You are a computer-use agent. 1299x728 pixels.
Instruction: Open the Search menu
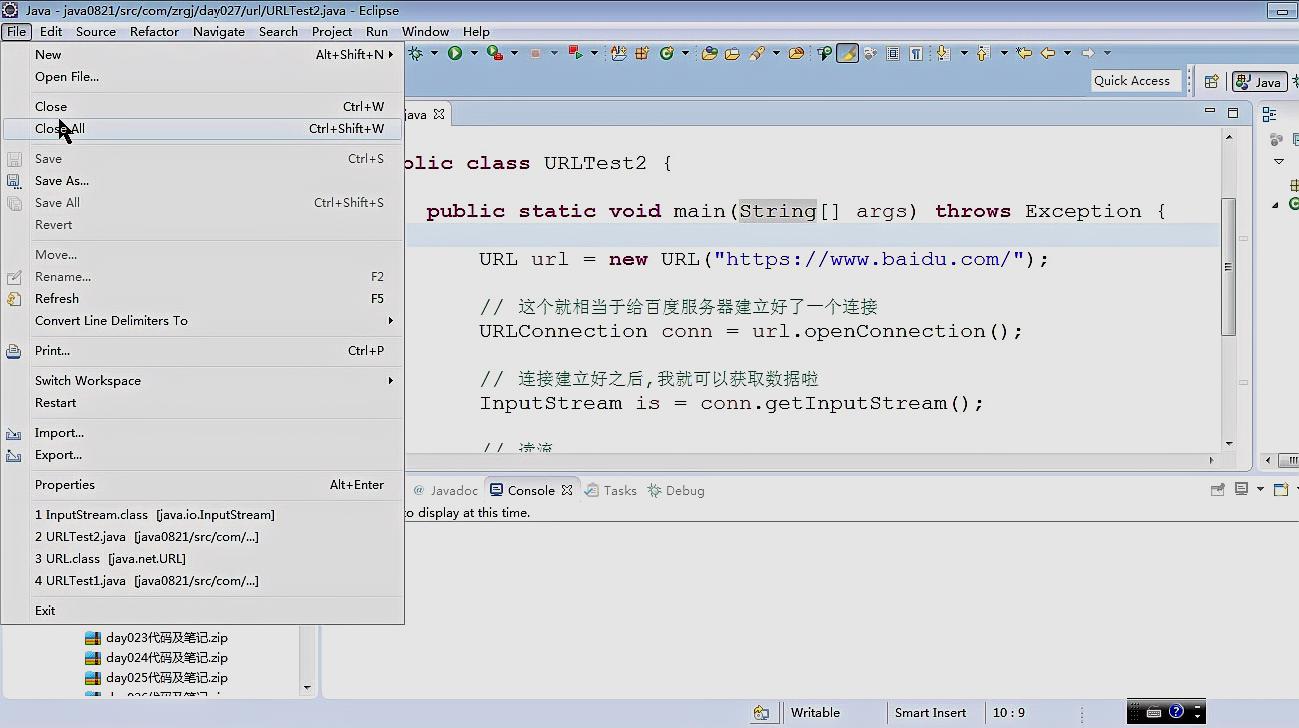click(278, 31)
